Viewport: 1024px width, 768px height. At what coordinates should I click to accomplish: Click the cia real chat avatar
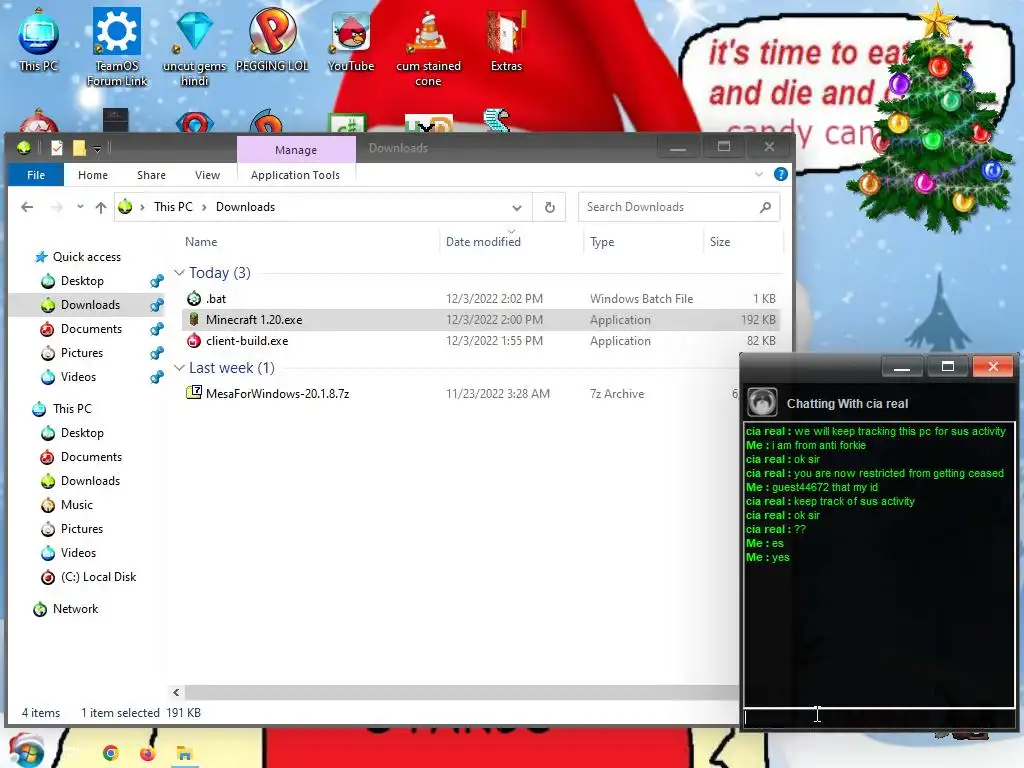tap(761, 402)
